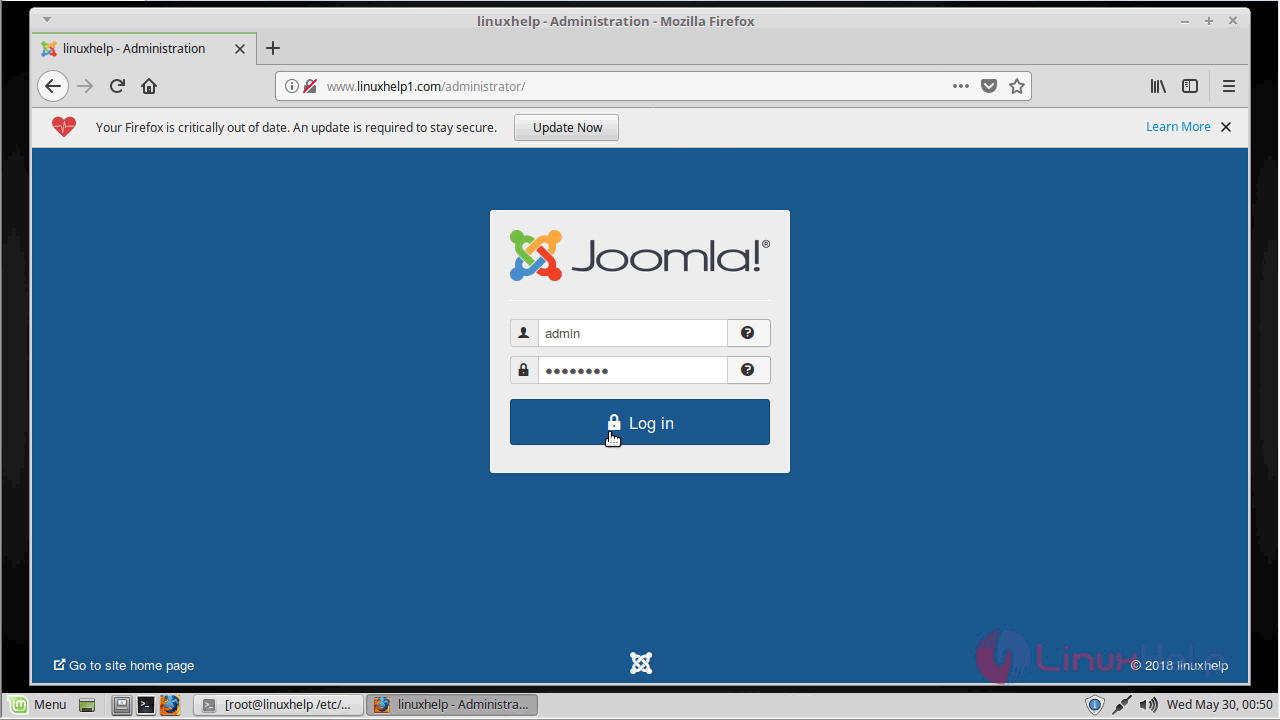Image resolution: width=1280 pixels, height=720 pixels.
Task: Show site information icon in URL bar
Action: point(292,86)
